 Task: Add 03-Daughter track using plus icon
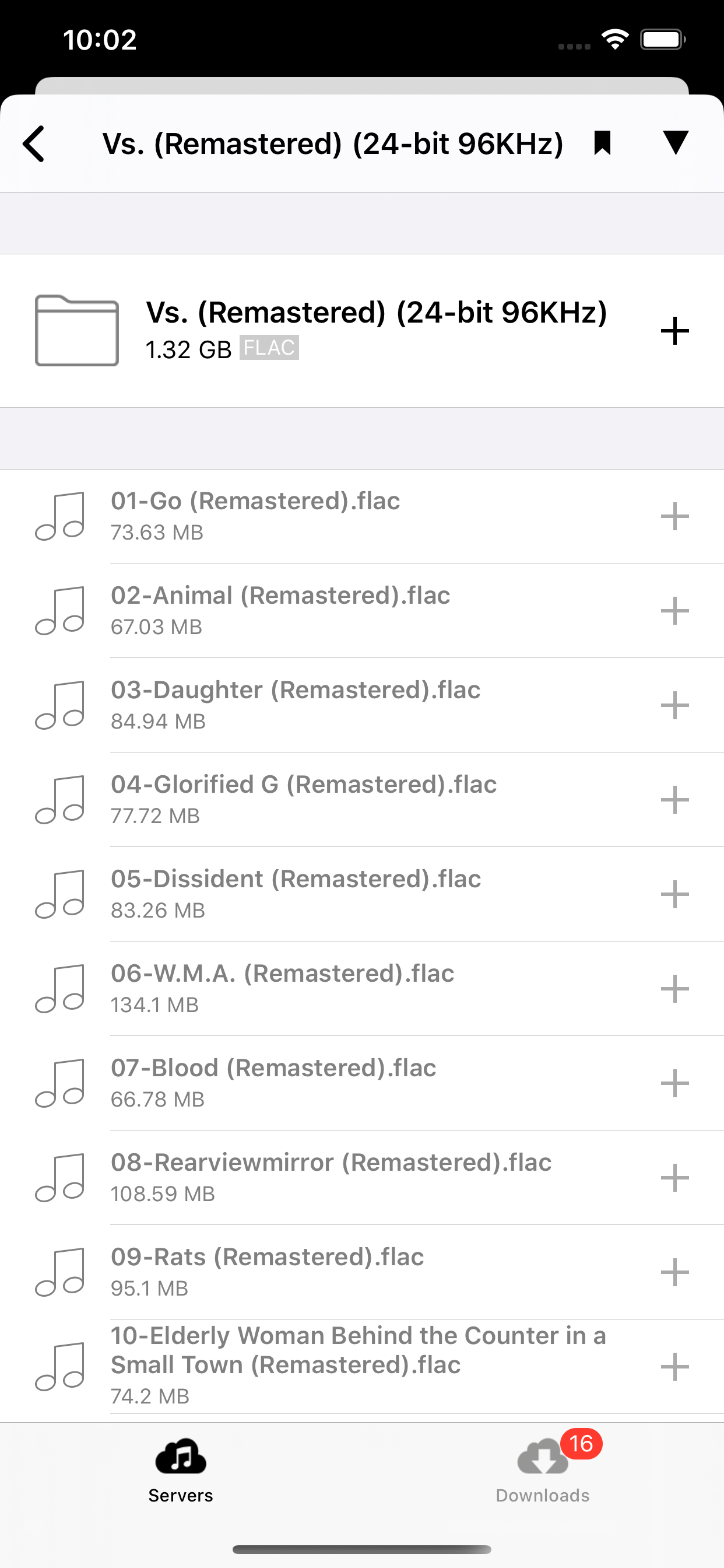[x=674, y=705]
